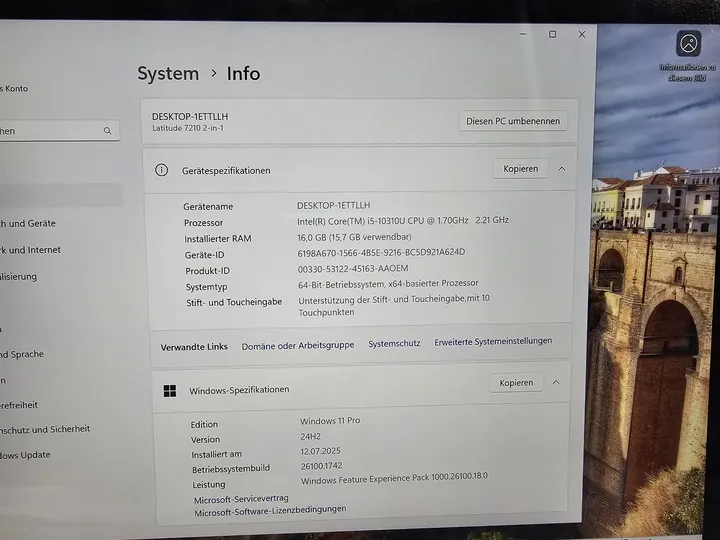Click the Version value '24H2'
This screenshot has height=540, width=720.
(310, 436)
